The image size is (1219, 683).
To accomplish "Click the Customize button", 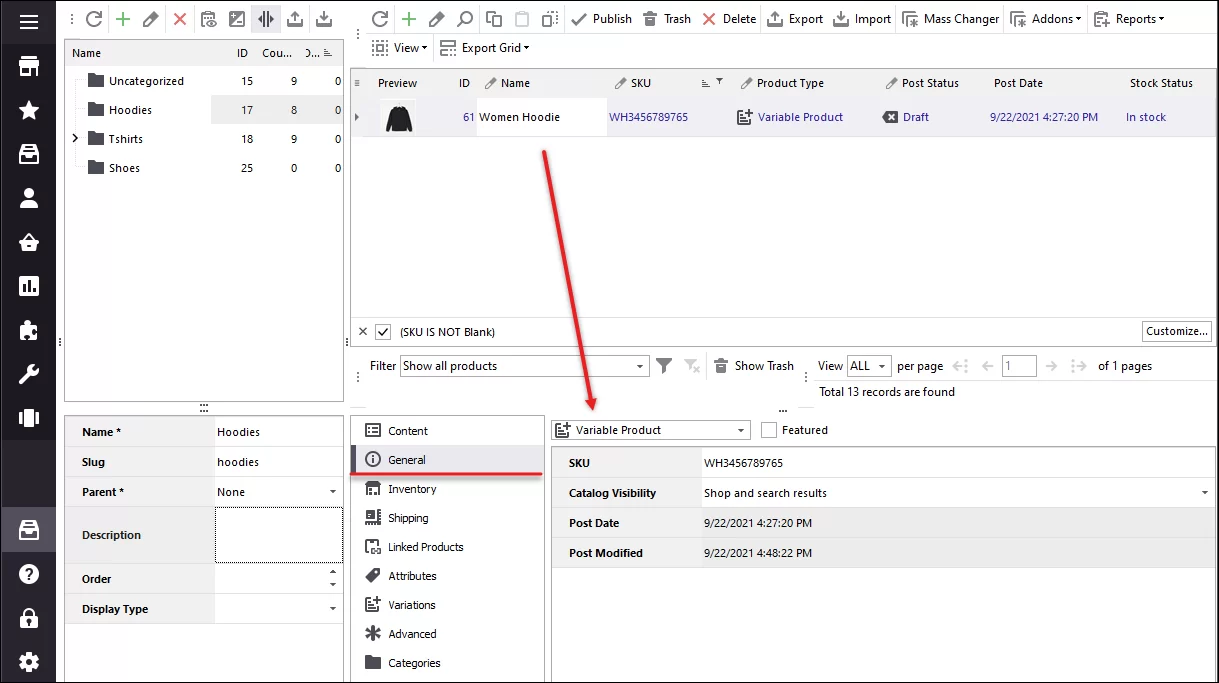I will 1176,331.
